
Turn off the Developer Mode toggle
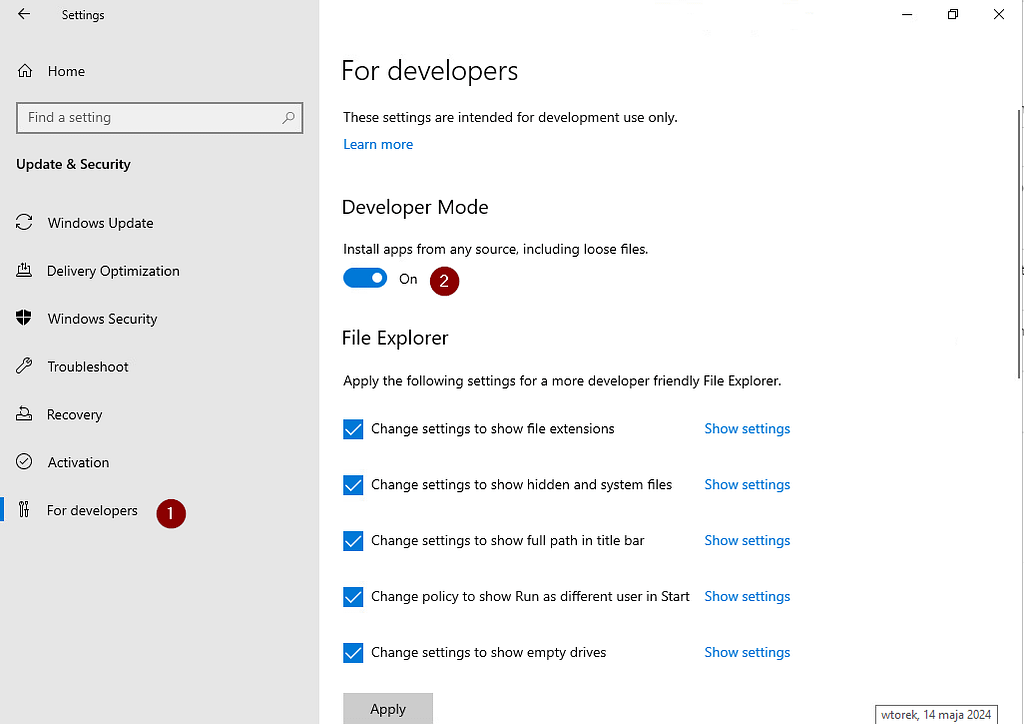(365, 279)
